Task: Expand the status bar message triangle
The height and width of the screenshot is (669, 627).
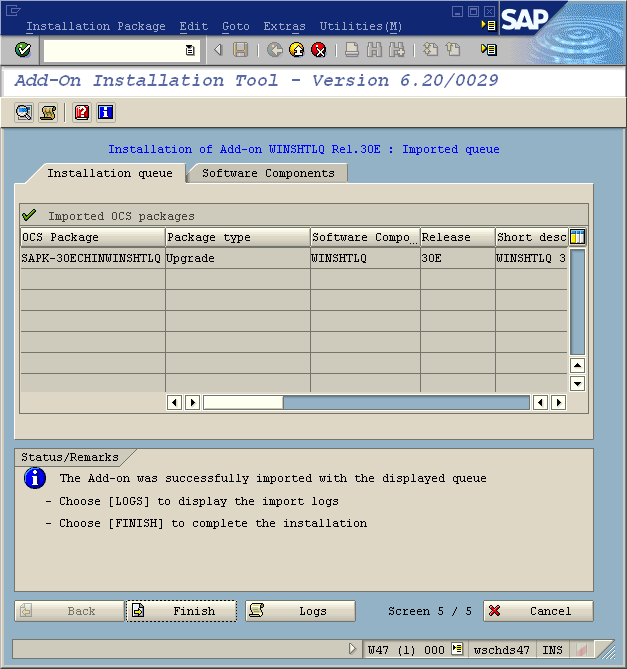Action: [352, 649]
